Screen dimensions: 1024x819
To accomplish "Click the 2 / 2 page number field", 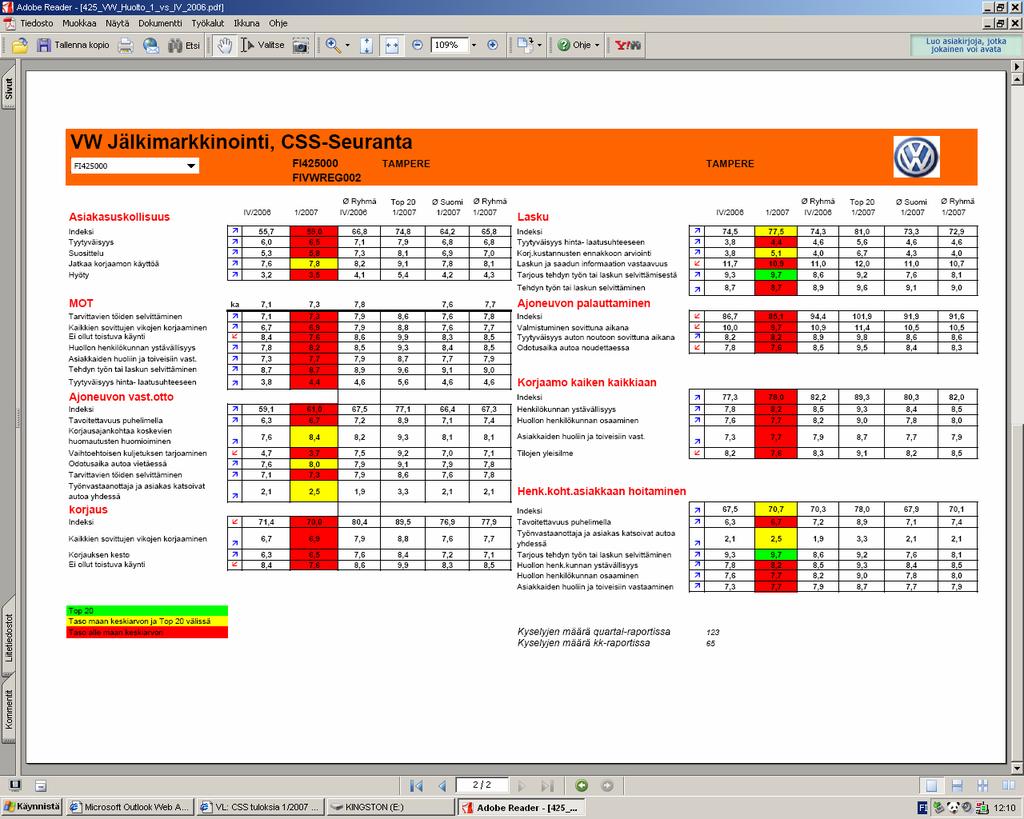I will click(x=482, y=785).
